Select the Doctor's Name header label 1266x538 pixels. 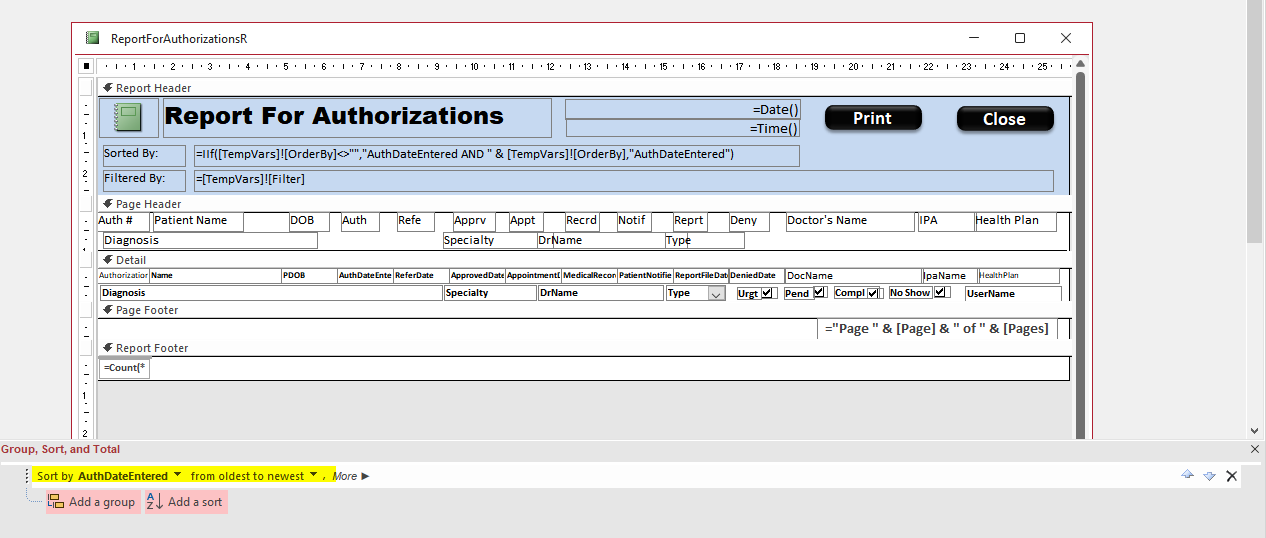click(x=850, y=221)
